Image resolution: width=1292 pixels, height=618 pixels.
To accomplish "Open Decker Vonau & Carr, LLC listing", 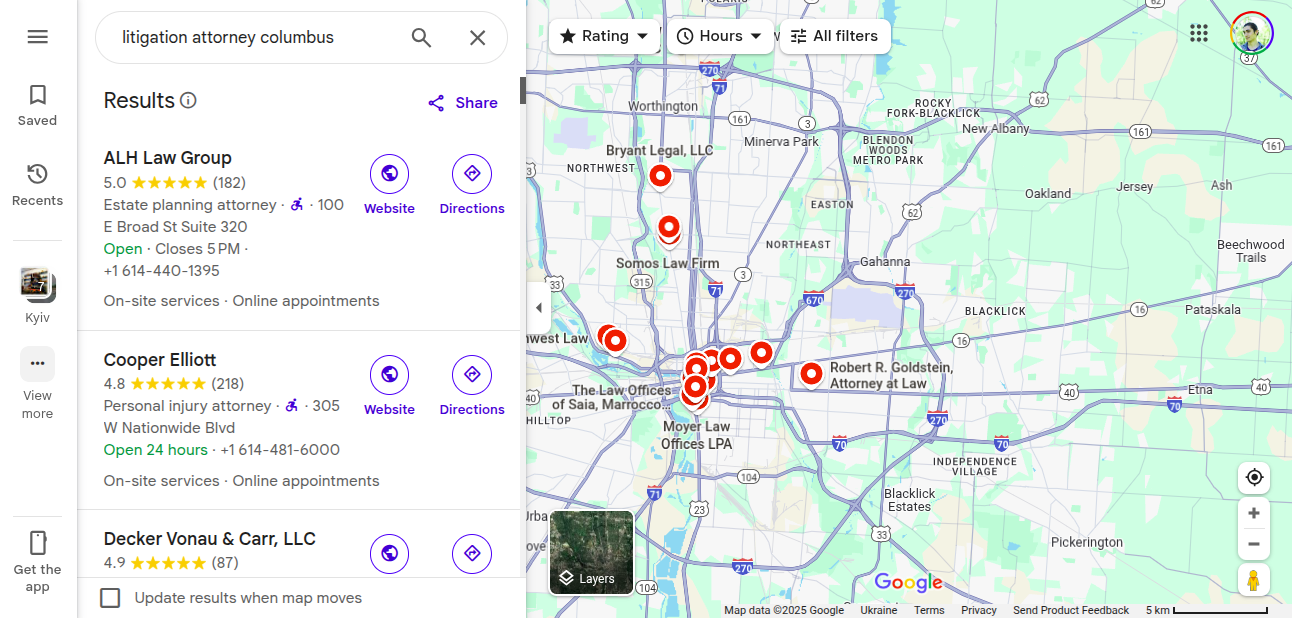I will pyautogui.click(x=210, y=539).
